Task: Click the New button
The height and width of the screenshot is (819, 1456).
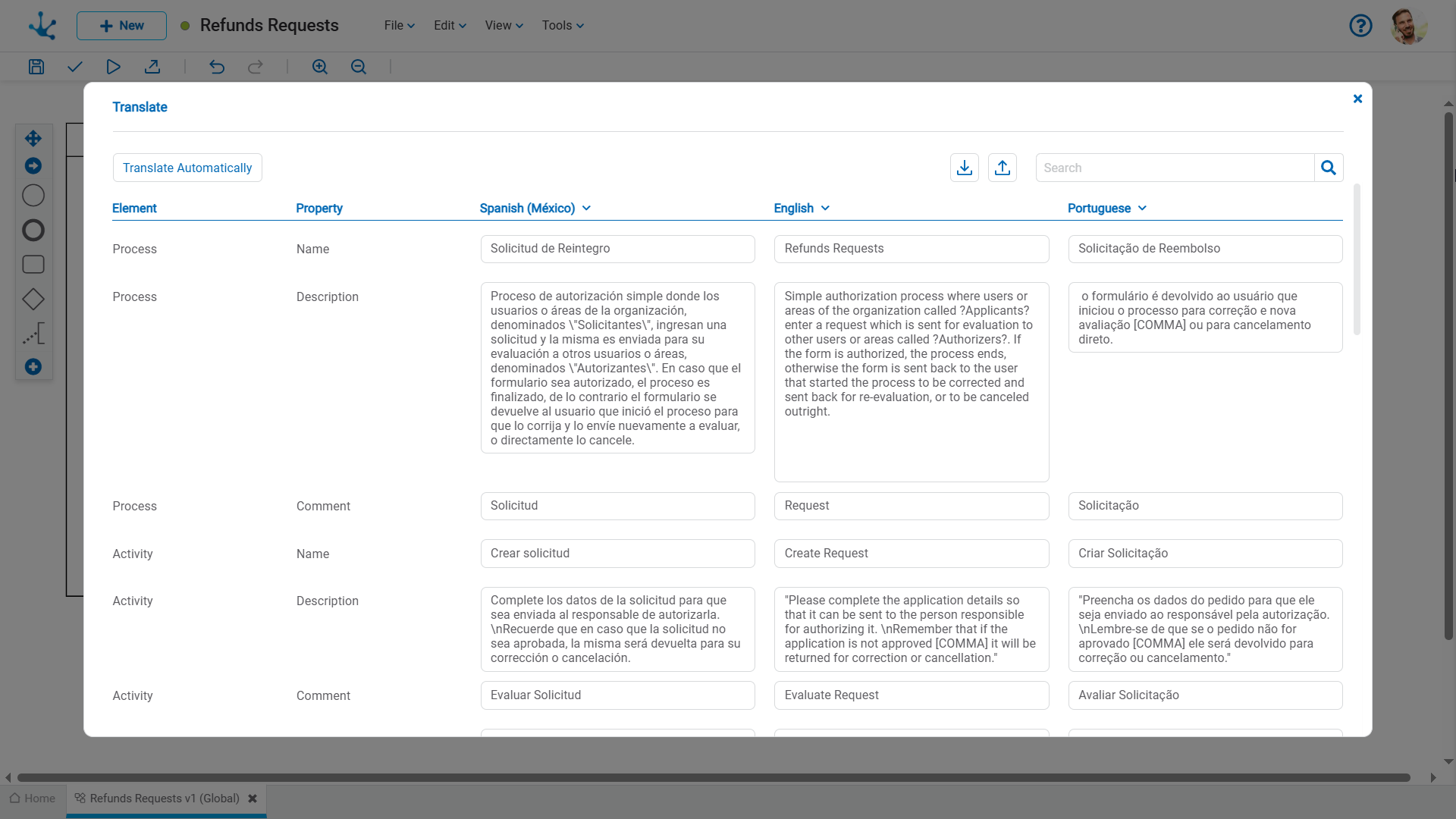Action: pyautogui.click(x=121, y=26)
